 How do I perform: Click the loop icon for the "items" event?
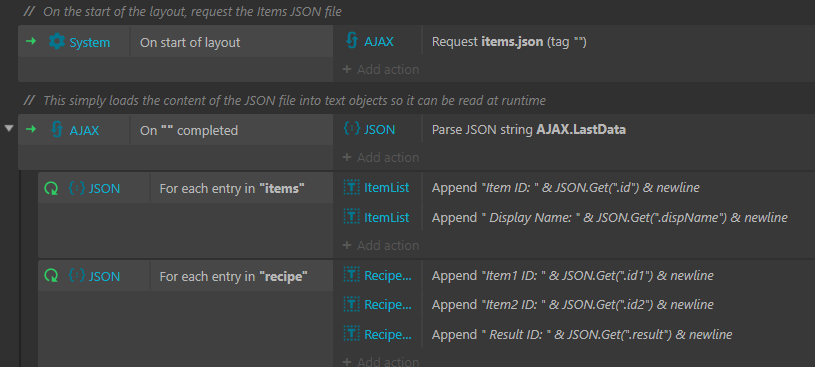click(x=51, y=188)
